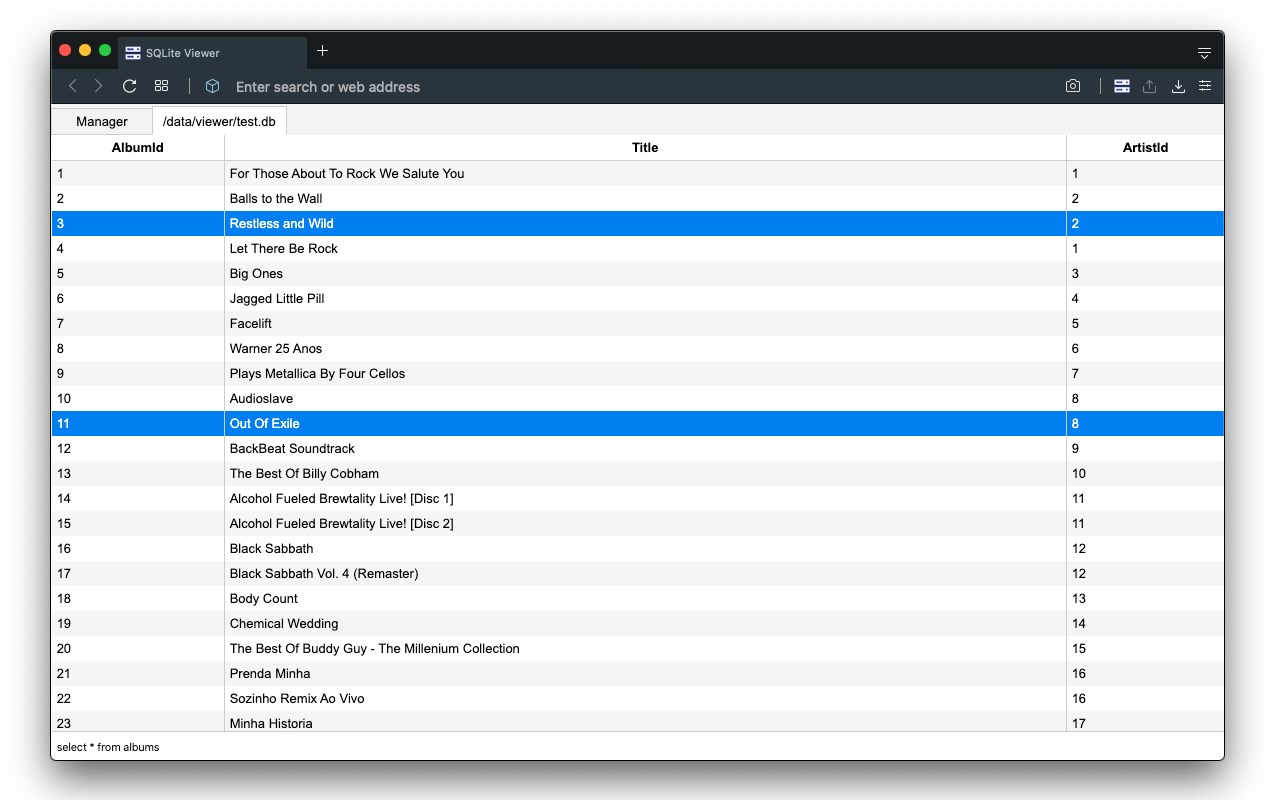The width and height of the screenshot is (1280, 800).
Task: Switch to the /data/viewer/test.db tab
Action: [x=219, y=121]
